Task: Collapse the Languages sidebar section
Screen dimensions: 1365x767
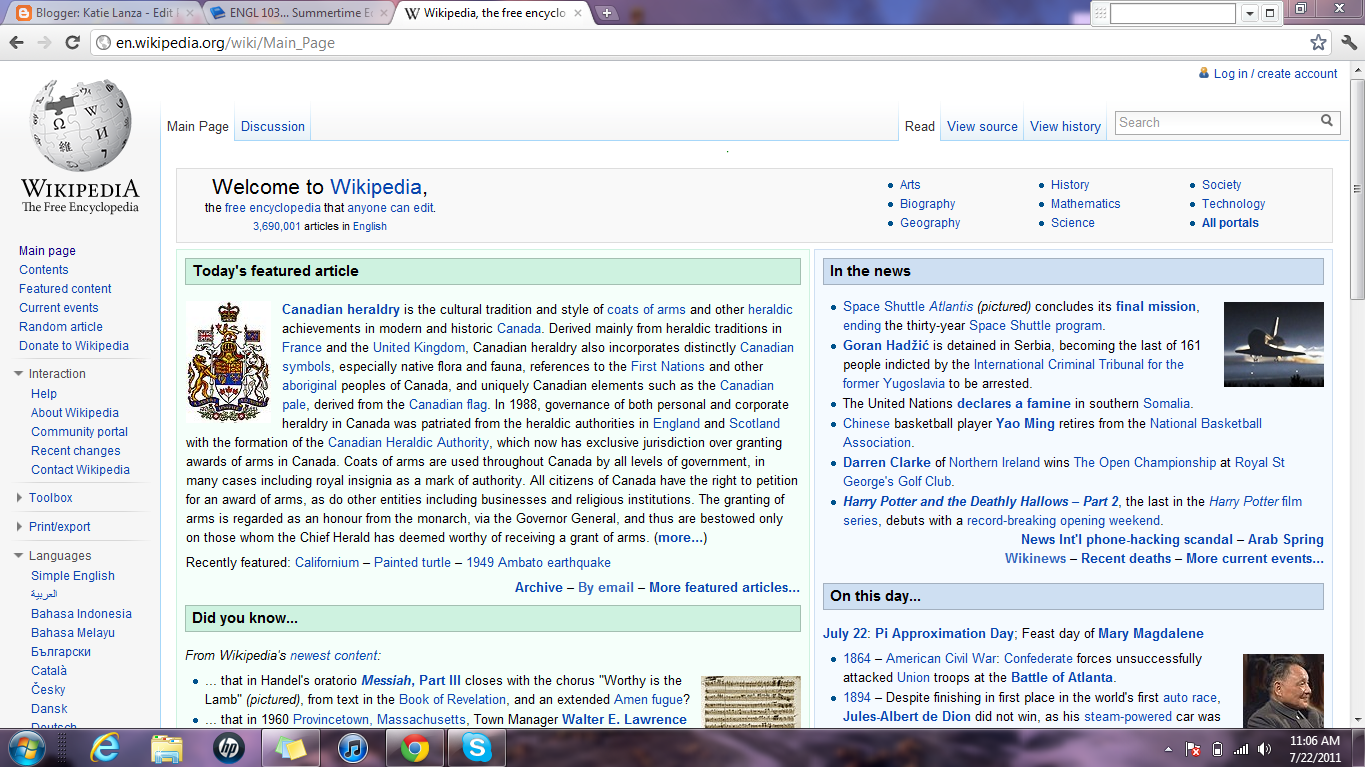Action: coord(19,556)
